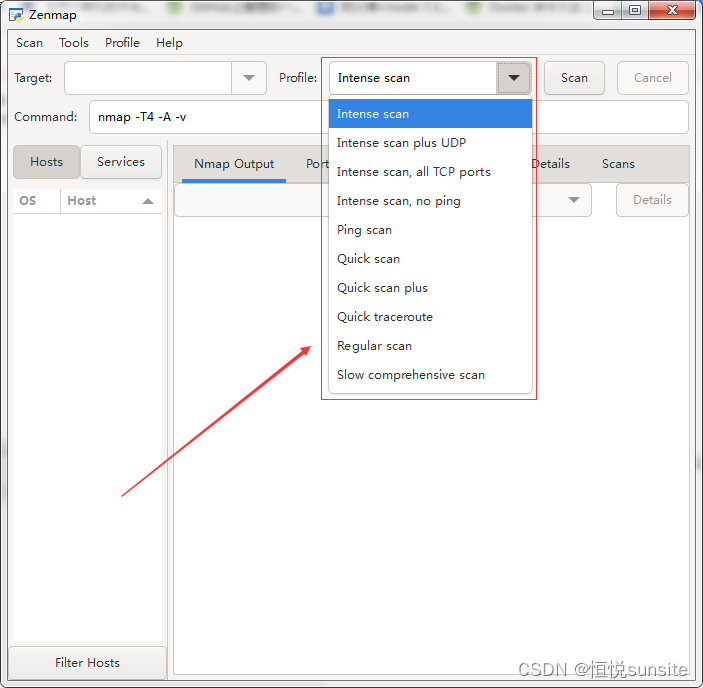Open the Host Details tab
Viewport: 703px width, 688px height.
coord(551,164)
